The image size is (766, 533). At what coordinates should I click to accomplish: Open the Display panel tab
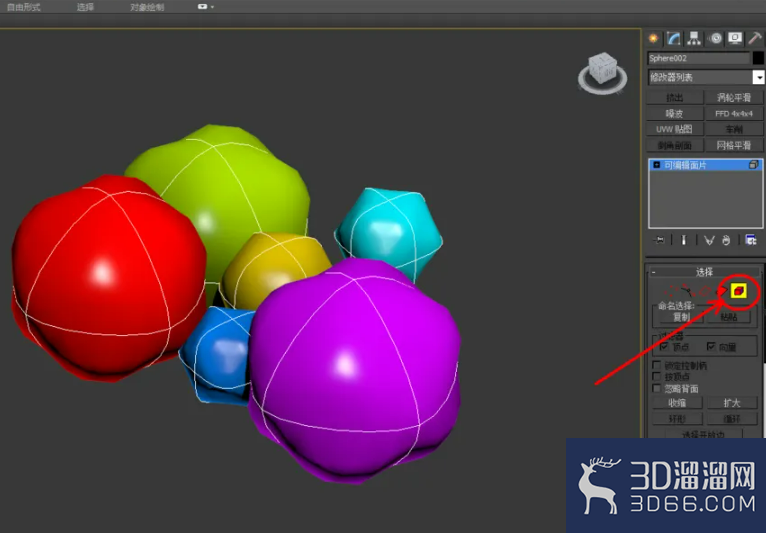click(x=735, y=38)
